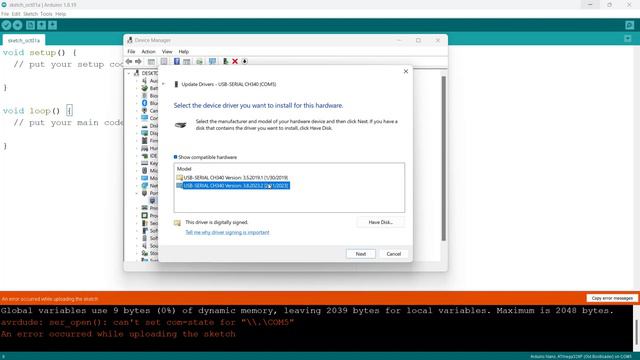Click the action pane toolbar icon next to Help
The image size is (640, 360).
tap(187, 61)
